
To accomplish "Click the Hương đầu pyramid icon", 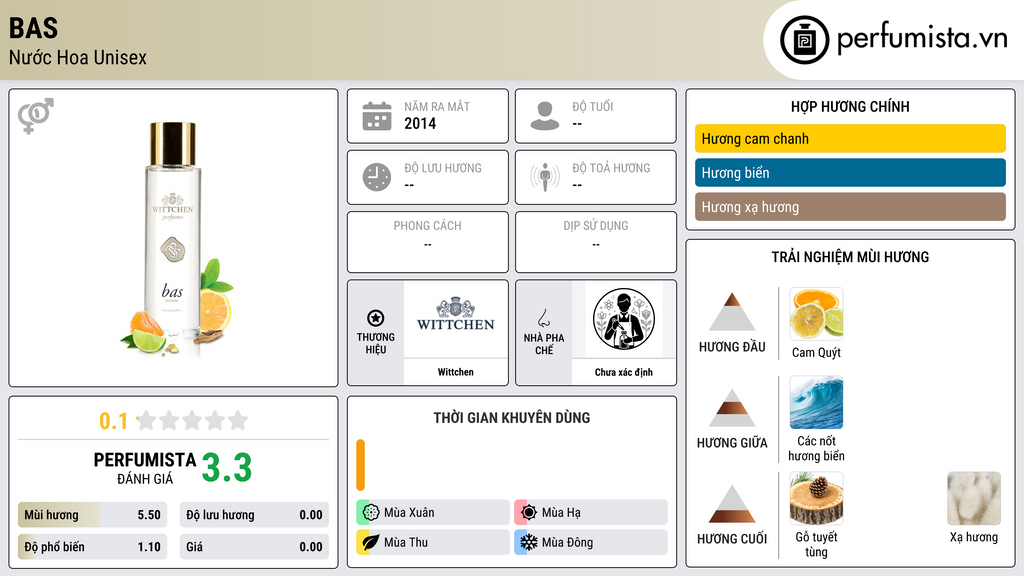I will coord(732,312).
